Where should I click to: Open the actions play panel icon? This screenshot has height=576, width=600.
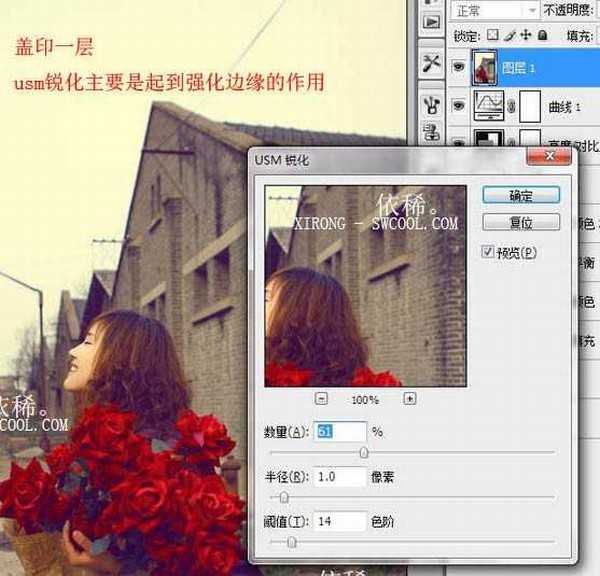(x=432, y=22)
